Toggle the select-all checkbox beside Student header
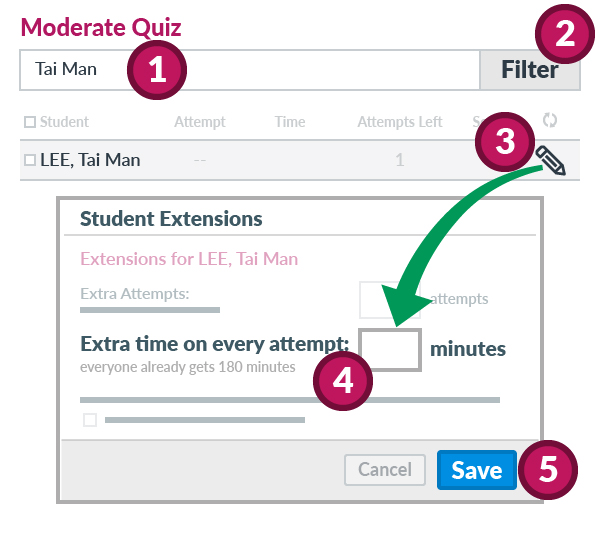Image resolution: width=600 pixels, height=540 pixels. [30, 122]
